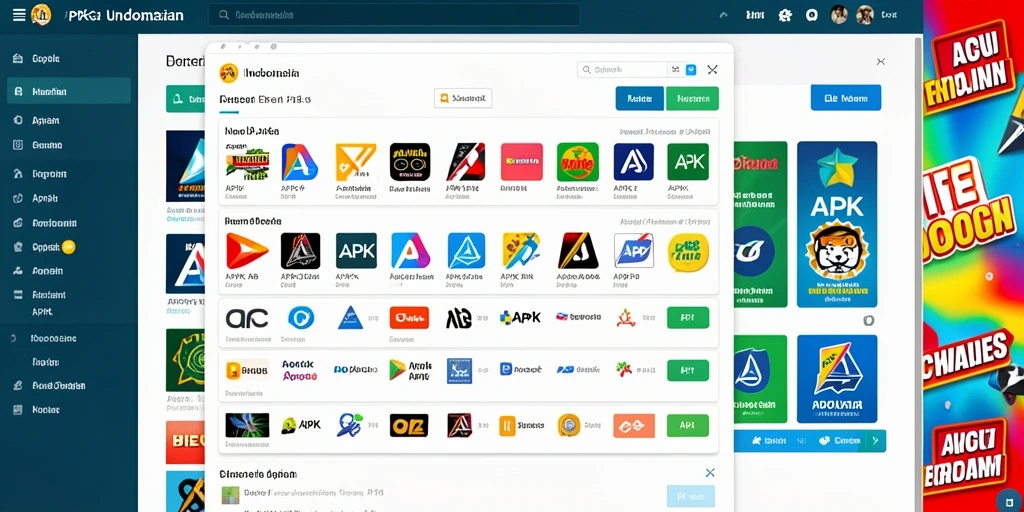1024x512 pixels.
Task: Click the blue button in the background window
Action: pyautogui.click(x=846, y=98)
